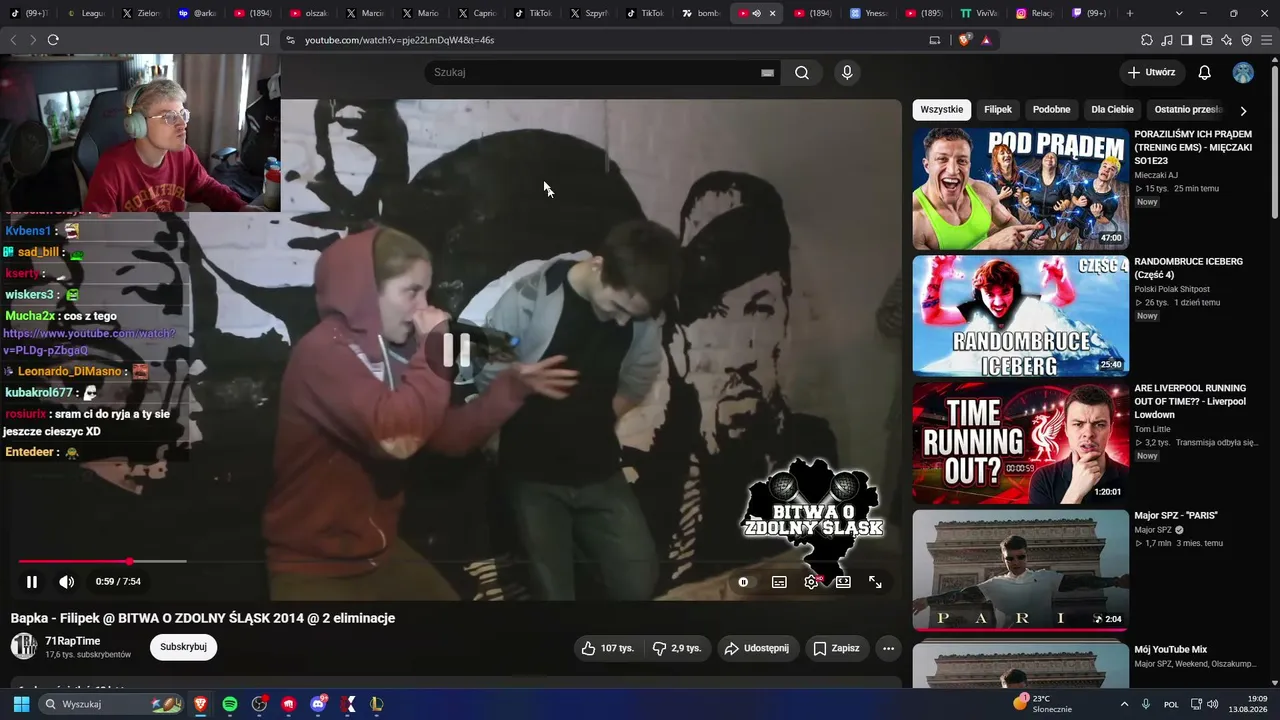
Task: Open Brave Rewards triangle icon
Action: coord(986,40)
